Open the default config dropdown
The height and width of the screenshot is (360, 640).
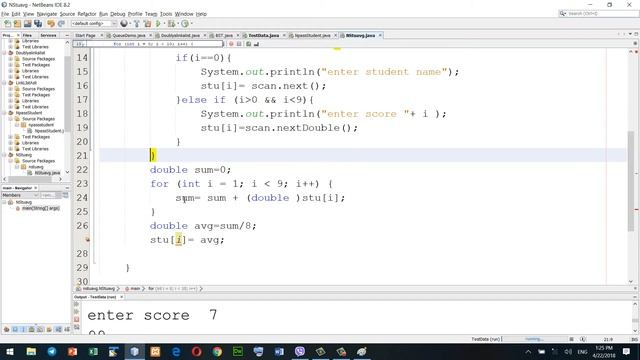click(93, 24)
